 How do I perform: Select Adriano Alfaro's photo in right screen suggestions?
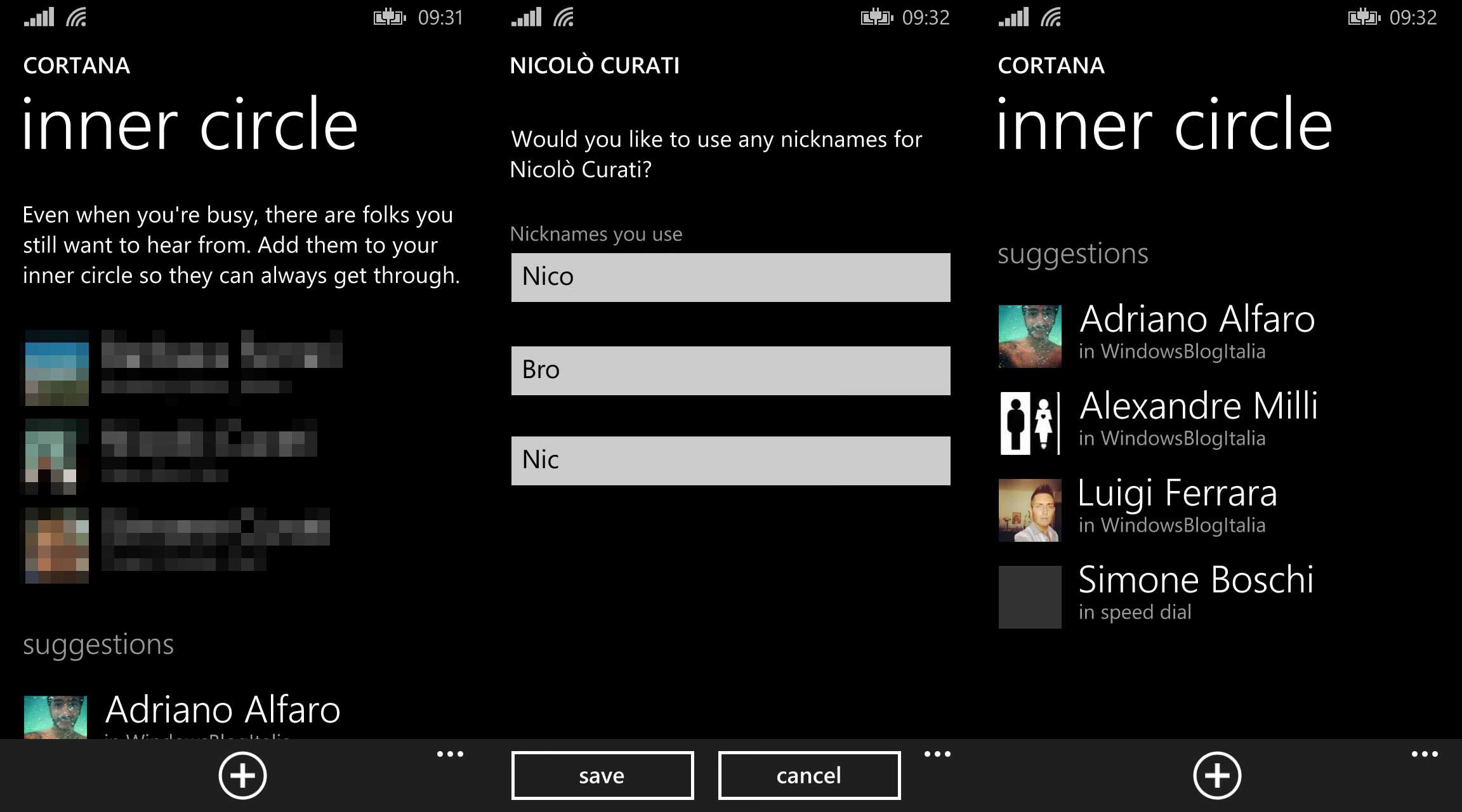pyautogui.click(x=1030, y=336)
